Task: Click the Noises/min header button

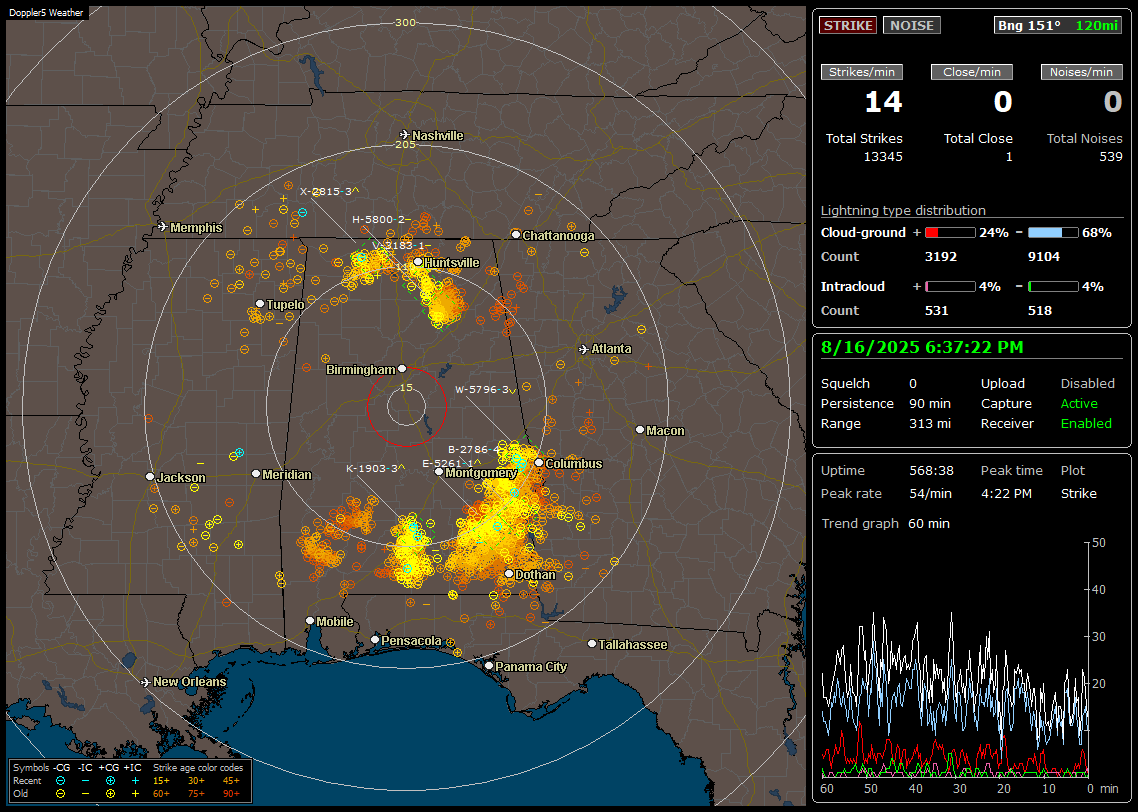Action: [x=1081, y=72]
